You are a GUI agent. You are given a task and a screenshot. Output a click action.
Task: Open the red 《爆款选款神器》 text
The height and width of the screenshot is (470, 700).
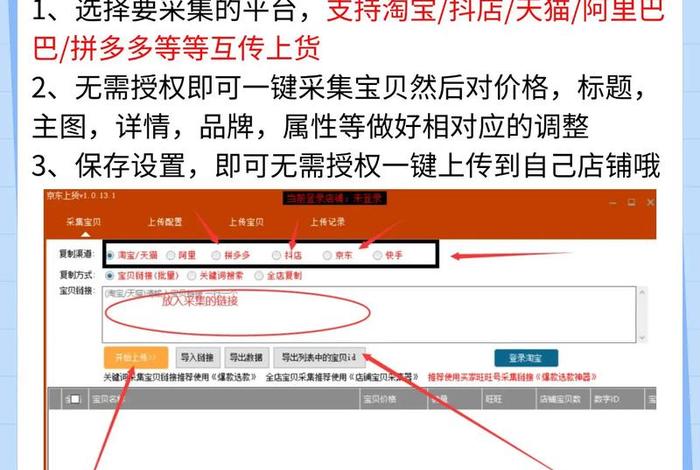tap(566, 378)
